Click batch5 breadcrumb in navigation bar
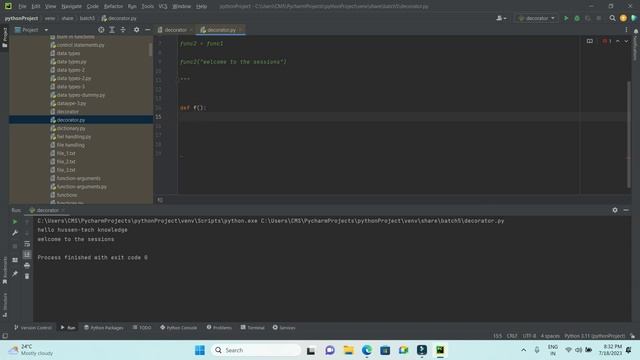This screenshot has width=640, height=360. [x=87, y=18]
